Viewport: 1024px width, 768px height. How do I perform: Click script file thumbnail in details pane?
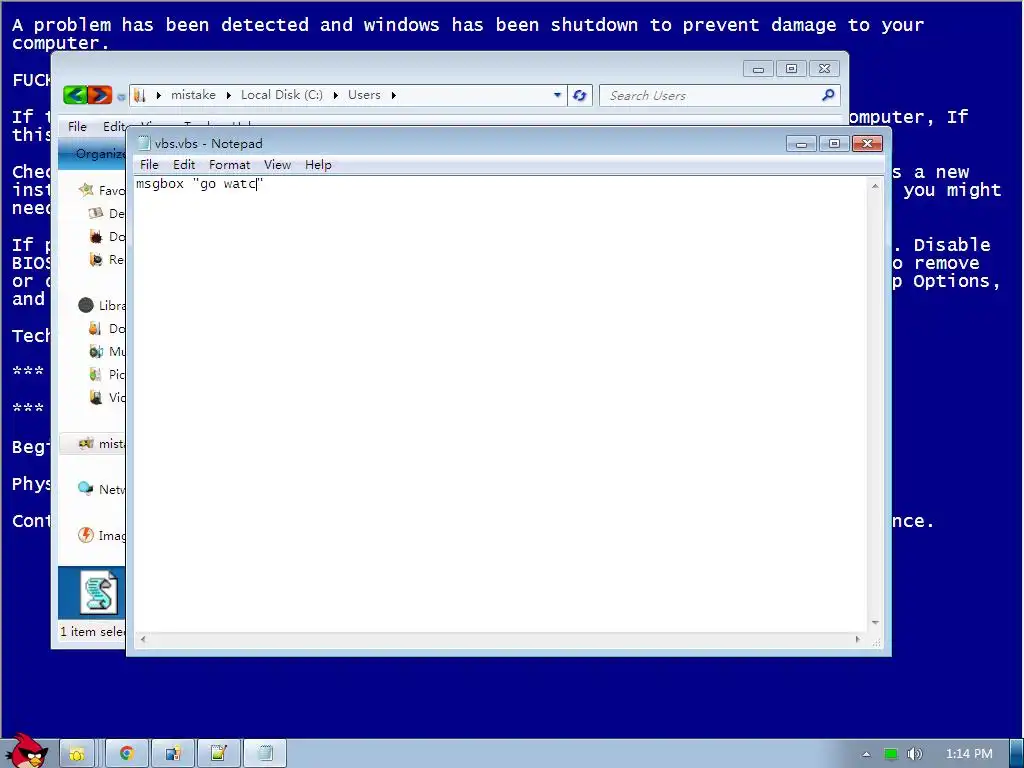click(x=99, y=592)
